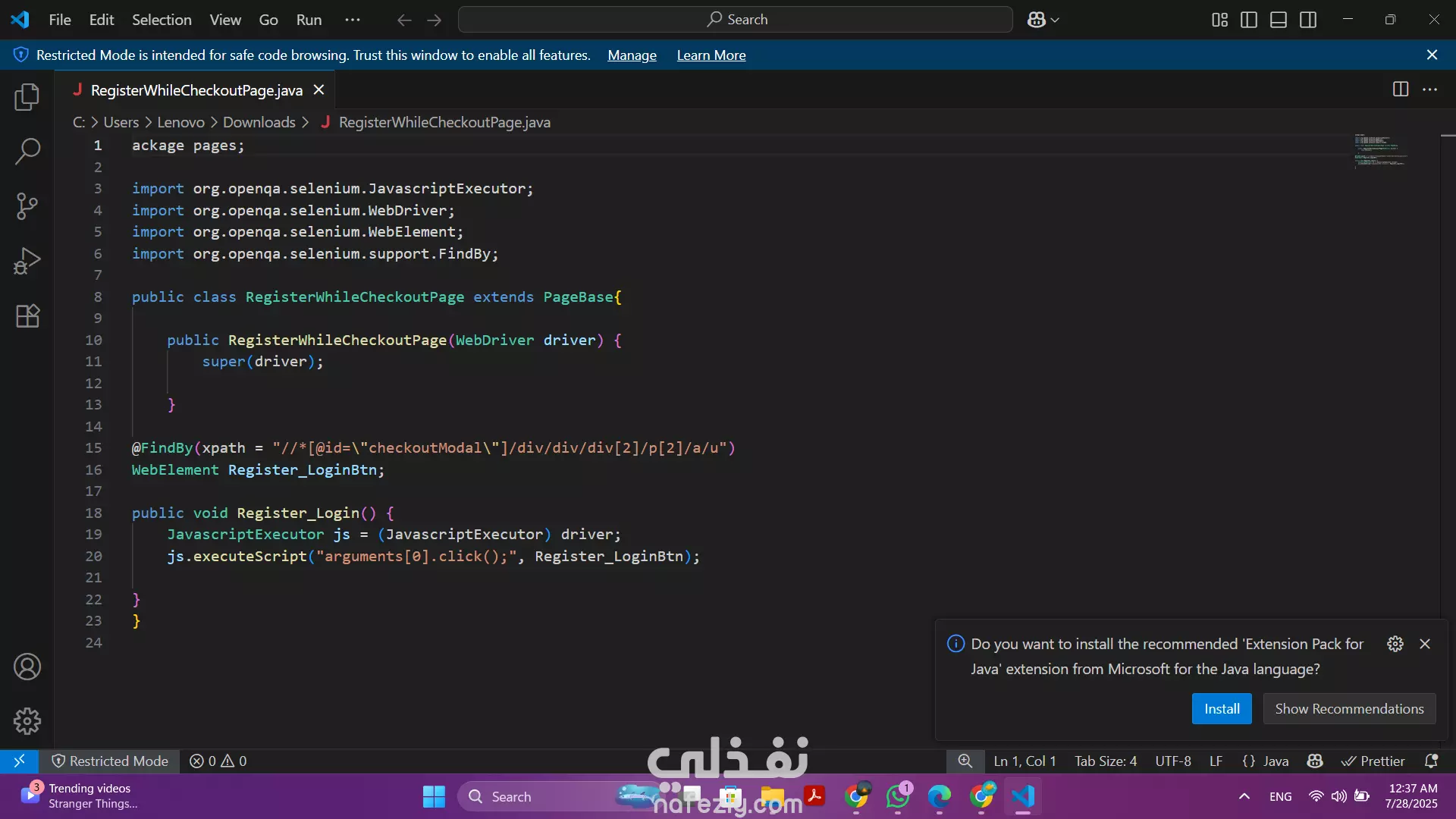Open the View menu
This screenshot has width=1456, height=819.
pyautogui.click(x=225, y=20)
